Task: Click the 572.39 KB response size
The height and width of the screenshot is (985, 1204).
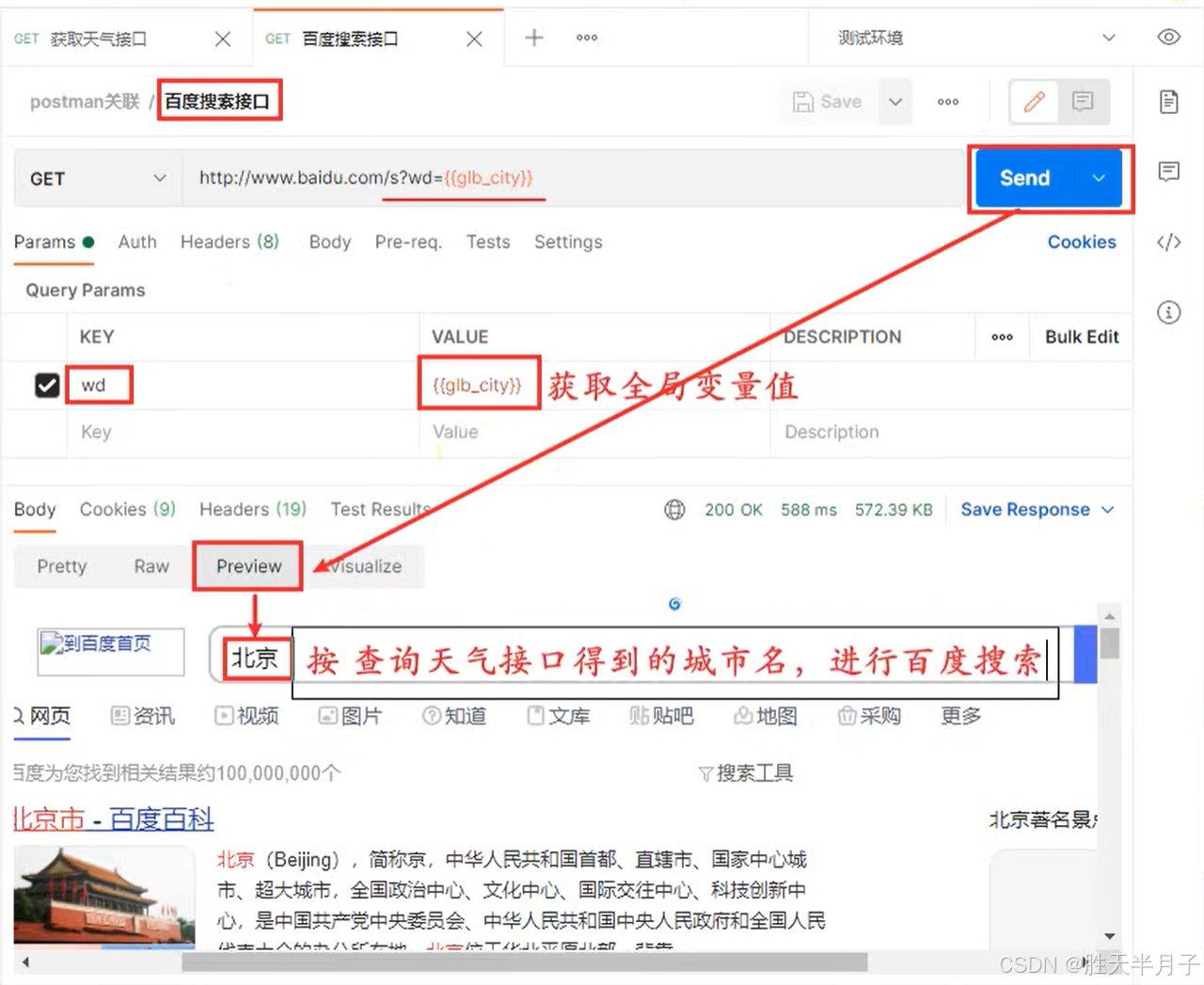Action: coord(894,510)
